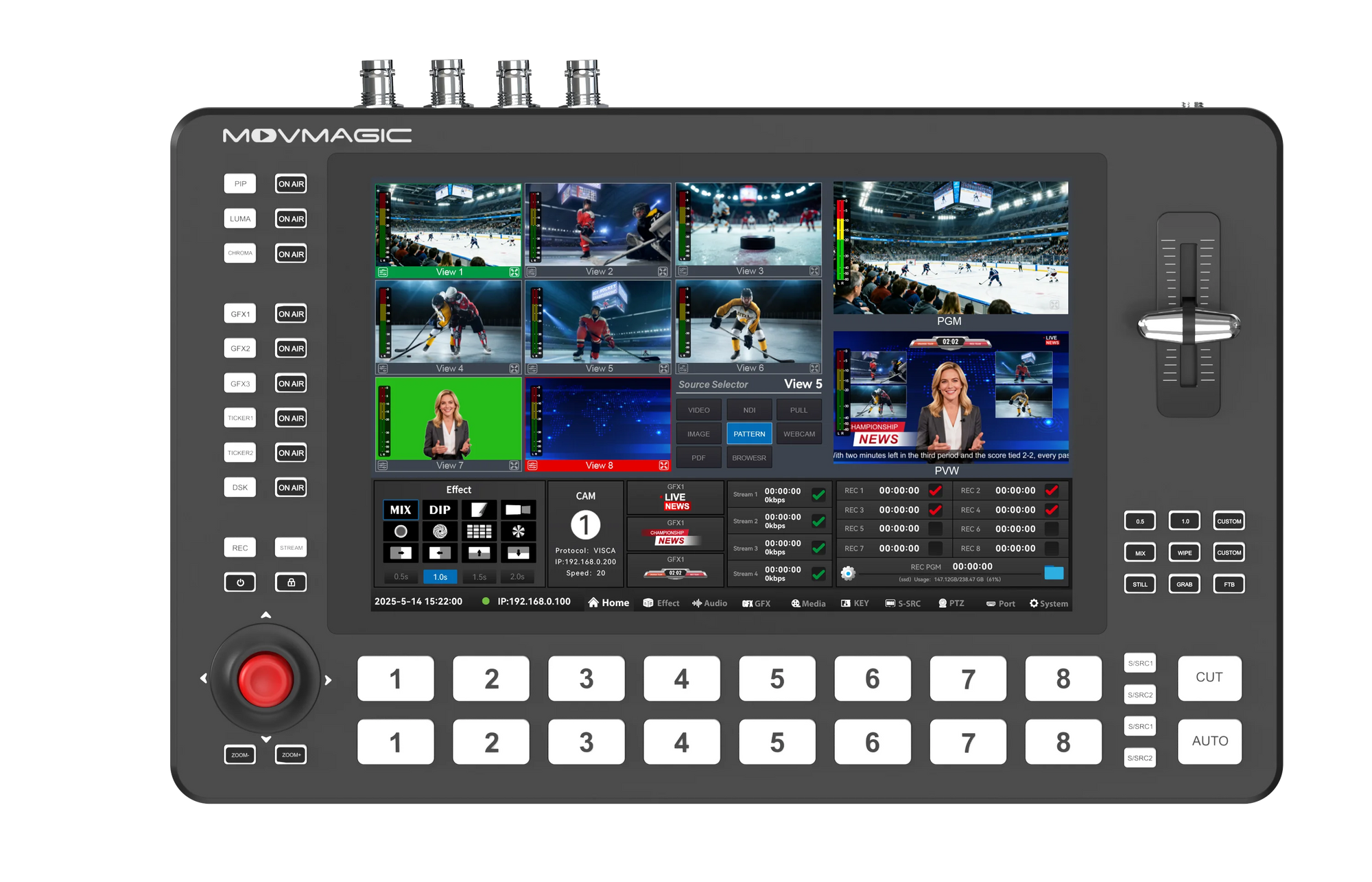Select the push-up arrow transition effect

479,553
